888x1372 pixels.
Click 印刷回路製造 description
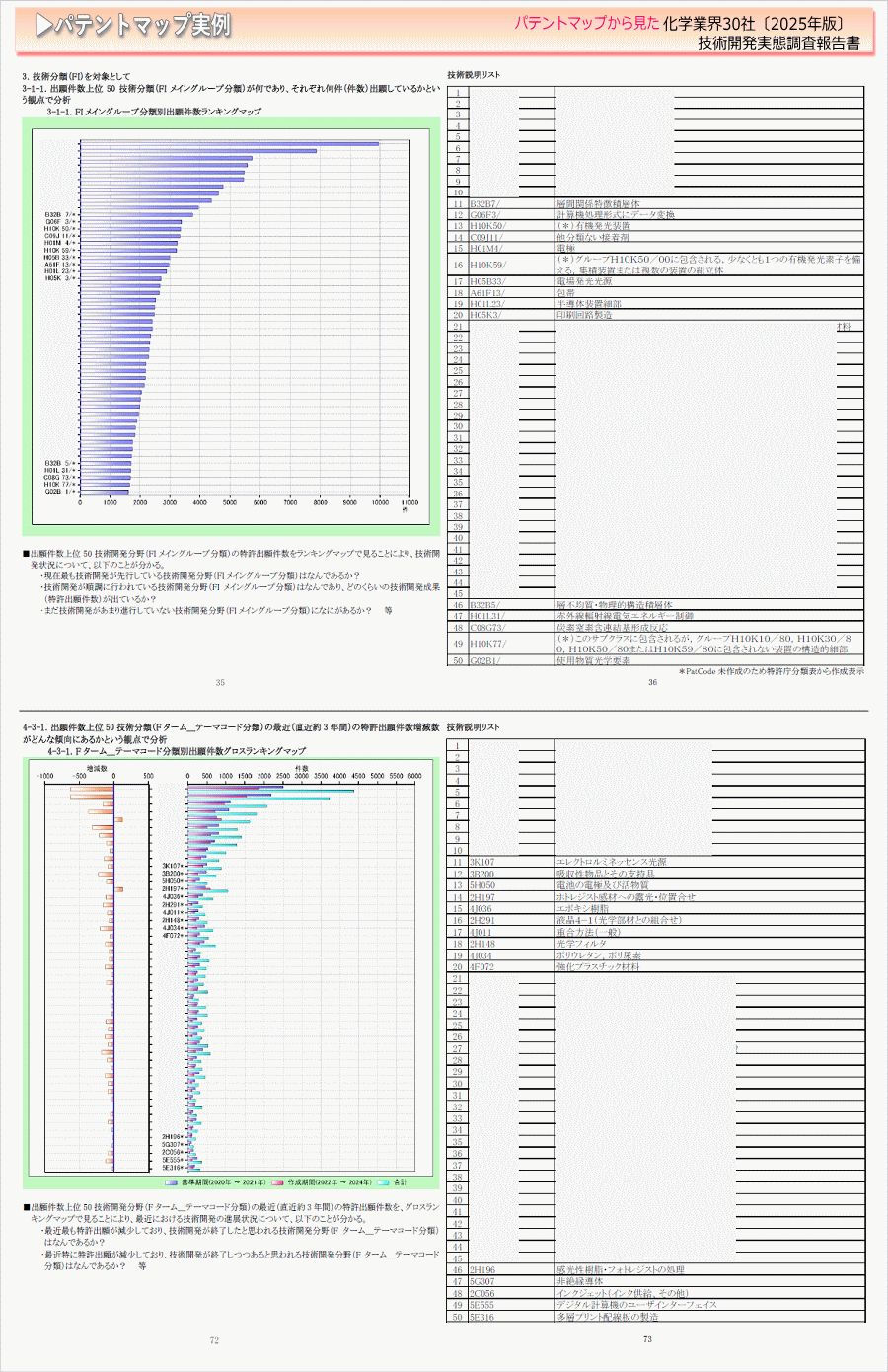pos(584,315)
